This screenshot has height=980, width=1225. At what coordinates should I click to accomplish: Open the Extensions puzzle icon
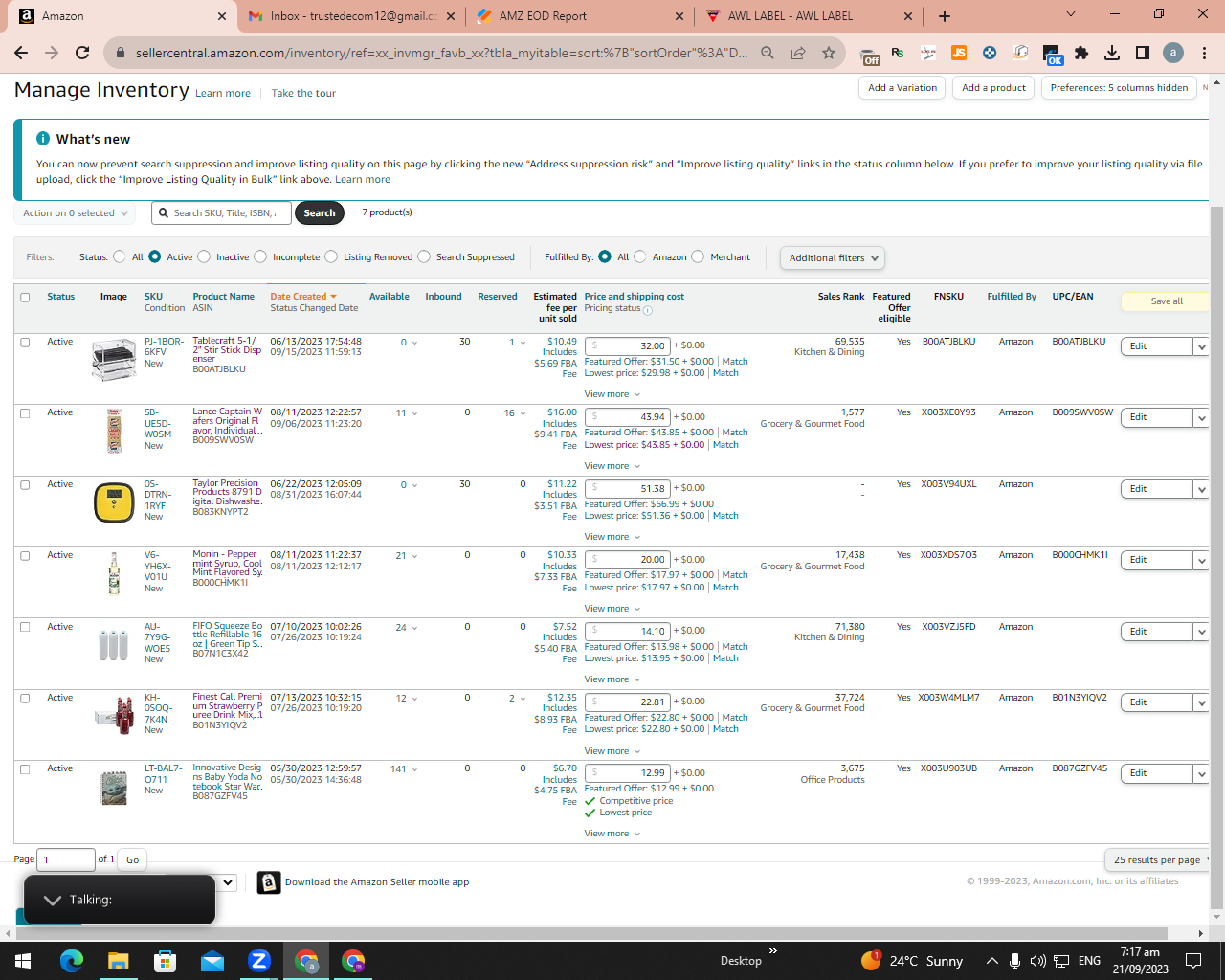coord(1081,53)
